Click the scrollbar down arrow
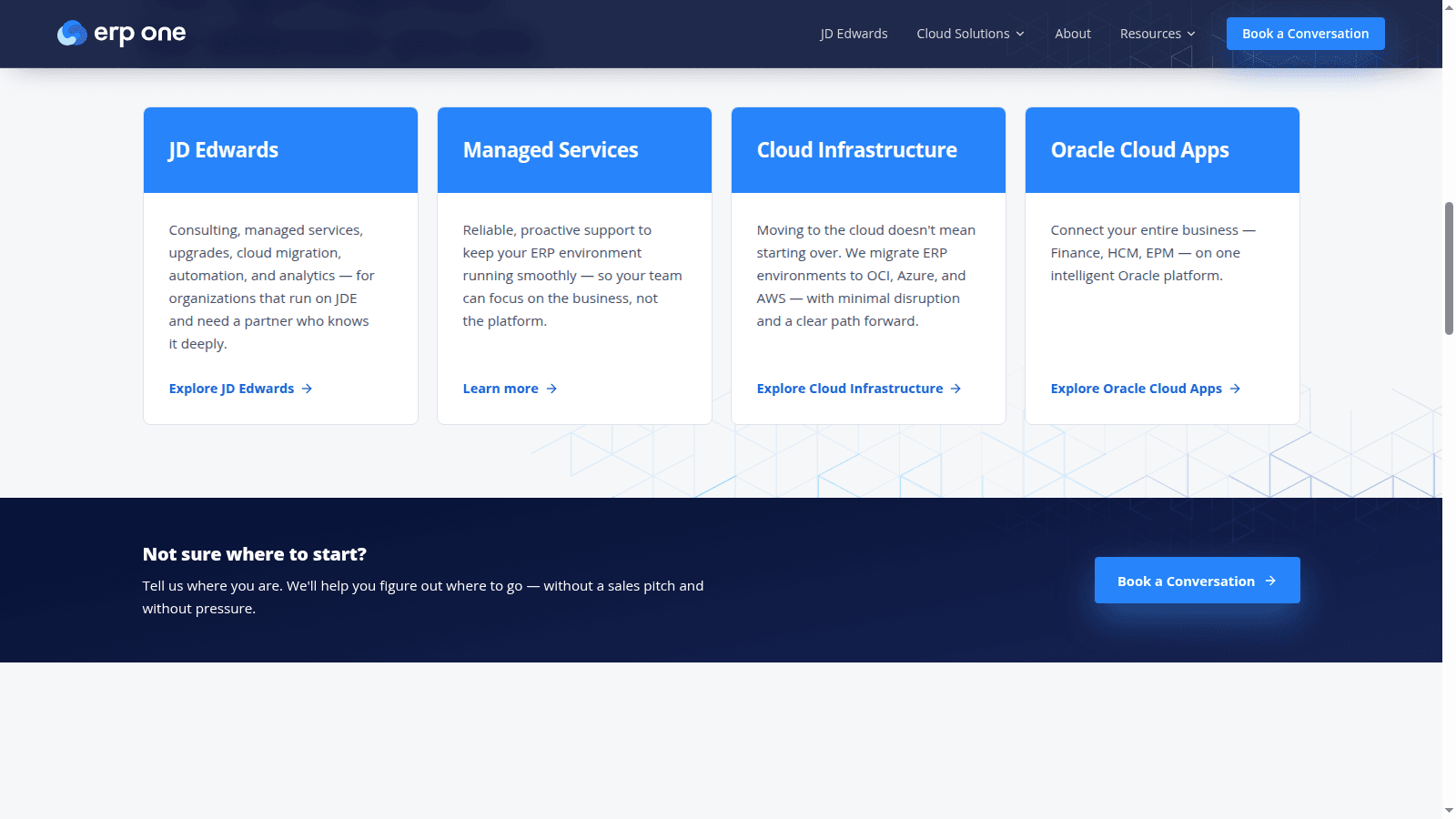Viewport: 1456px width, 819px height. [1449, 810]
